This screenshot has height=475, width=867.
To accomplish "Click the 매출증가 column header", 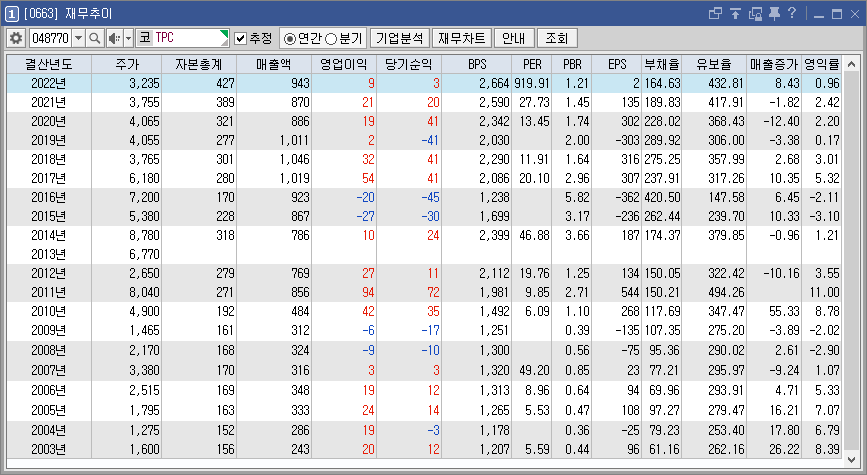I will point(774,64).
